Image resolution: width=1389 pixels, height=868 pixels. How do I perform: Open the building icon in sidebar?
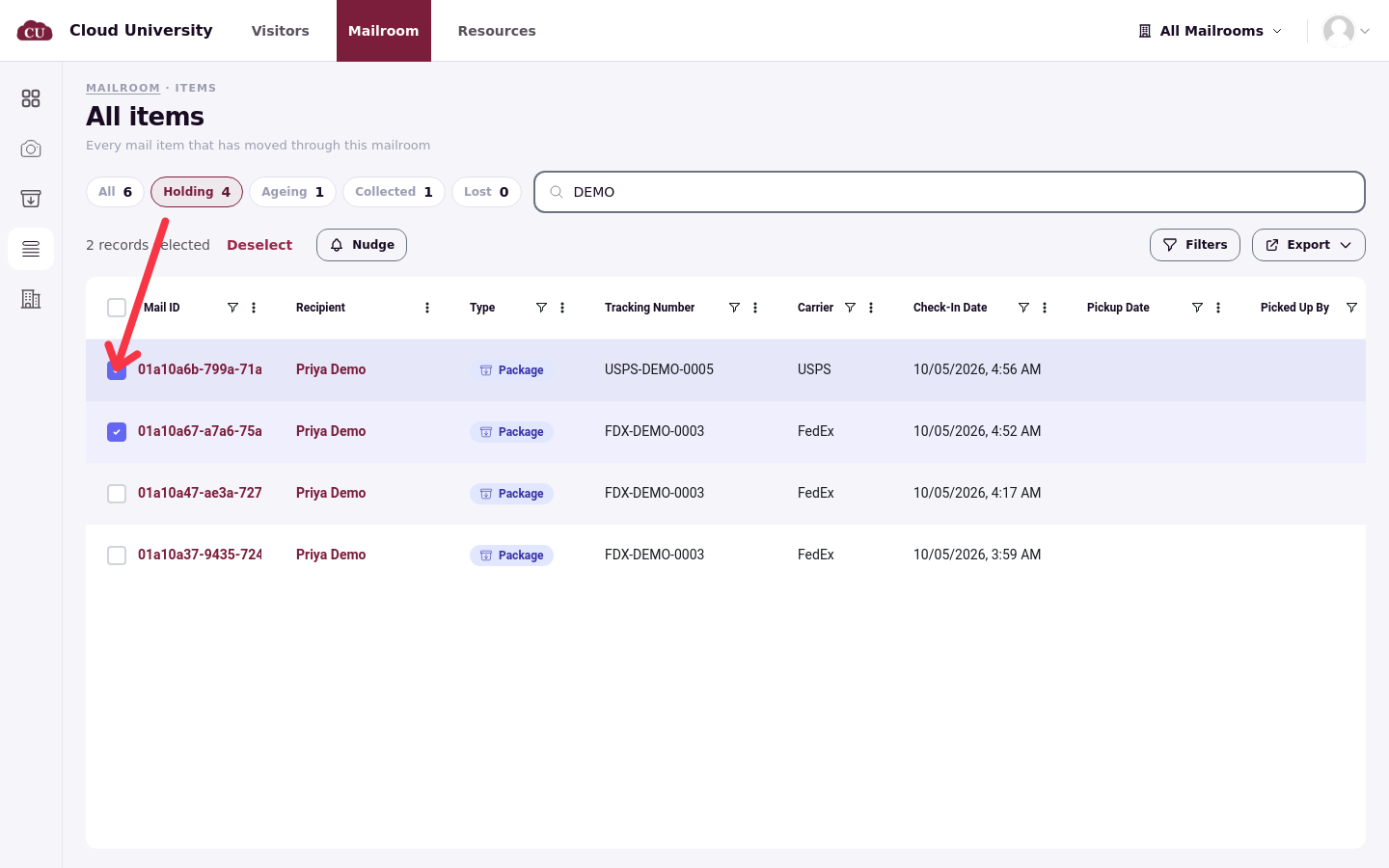click(x=31, y=299)
